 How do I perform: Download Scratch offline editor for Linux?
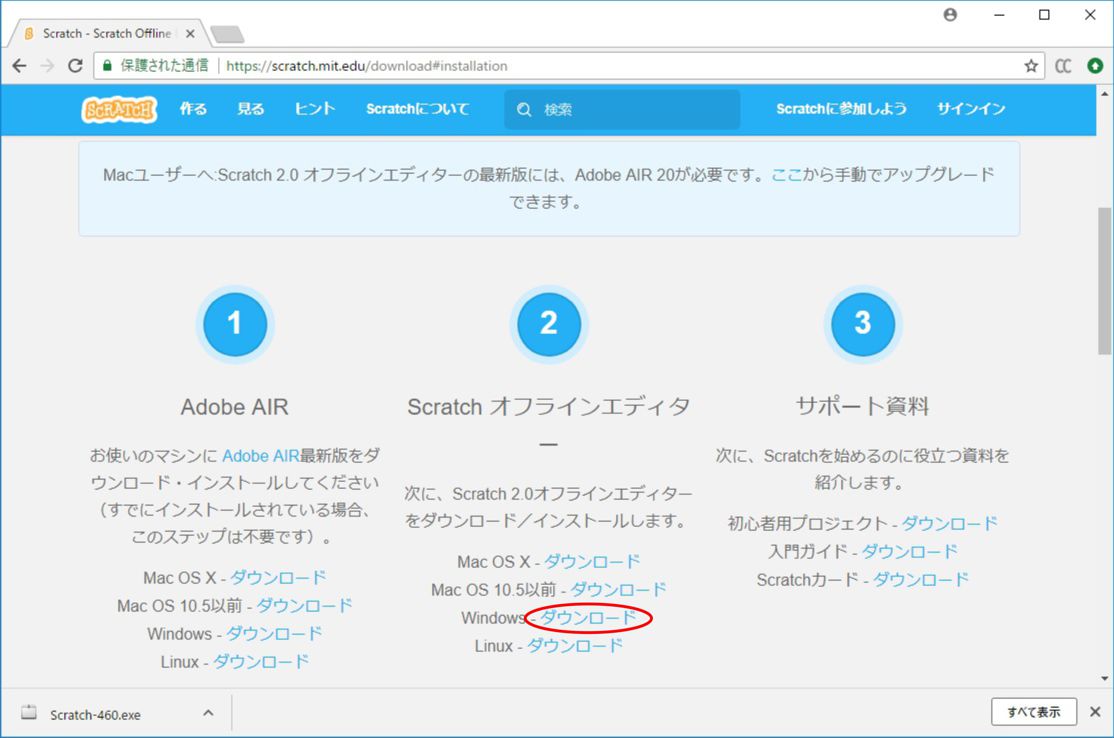(575, 646)
